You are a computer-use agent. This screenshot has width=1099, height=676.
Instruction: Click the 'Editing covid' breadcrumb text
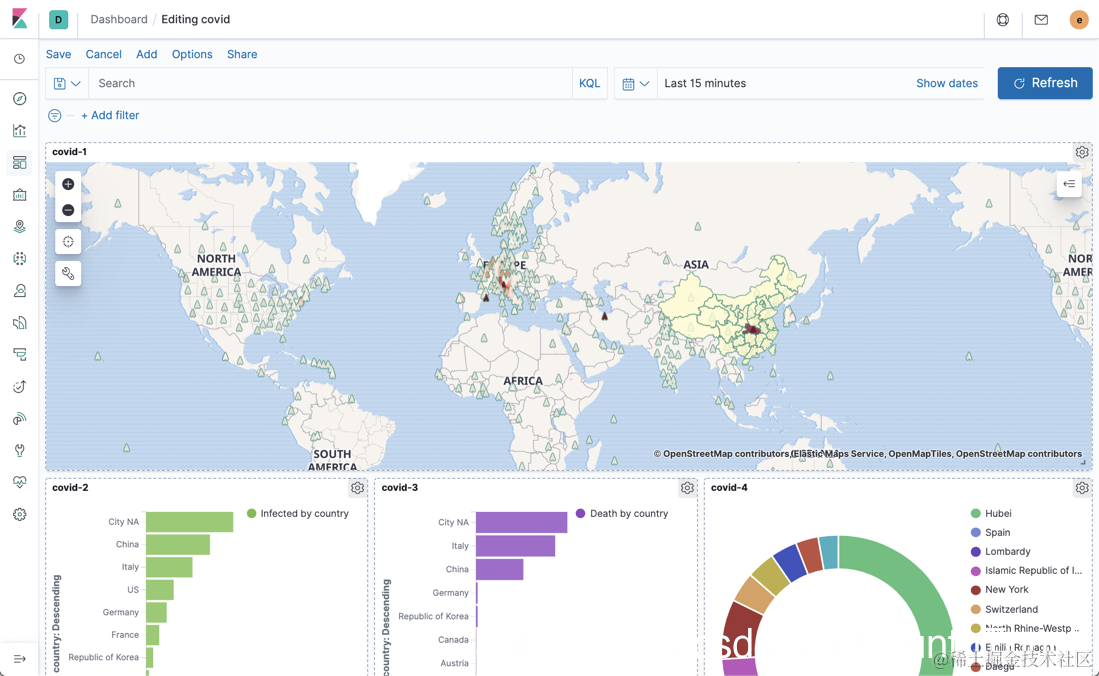(196, 20)
